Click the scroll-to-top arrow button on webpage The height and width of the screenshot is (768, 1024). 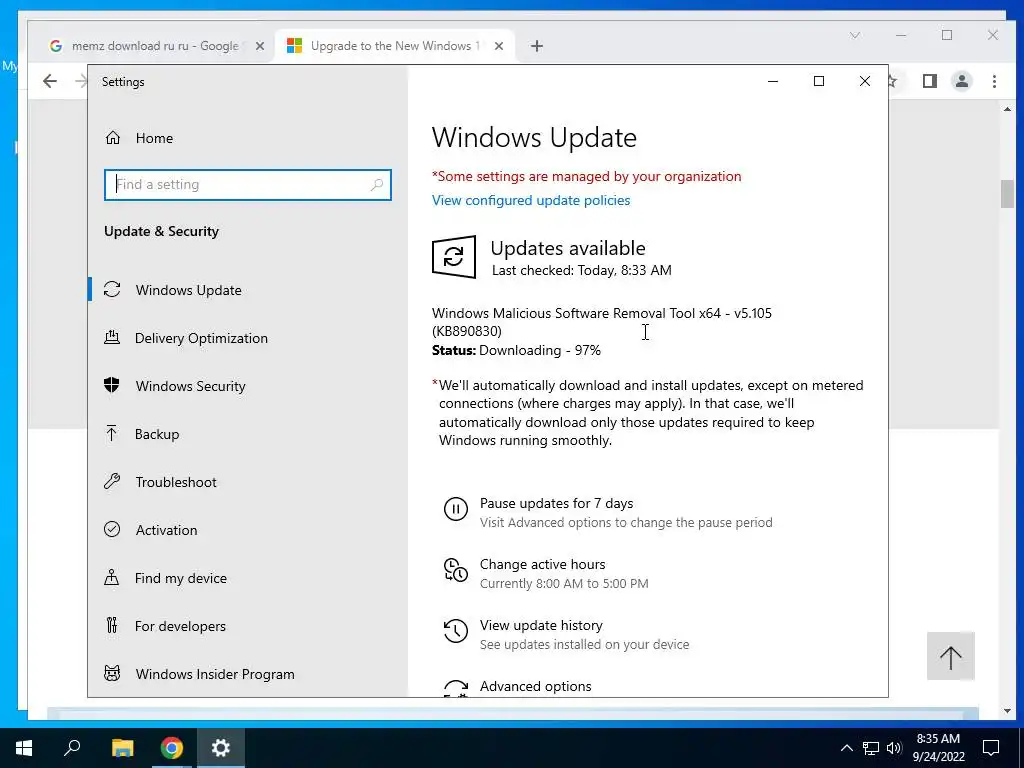(x=951, y=656)
